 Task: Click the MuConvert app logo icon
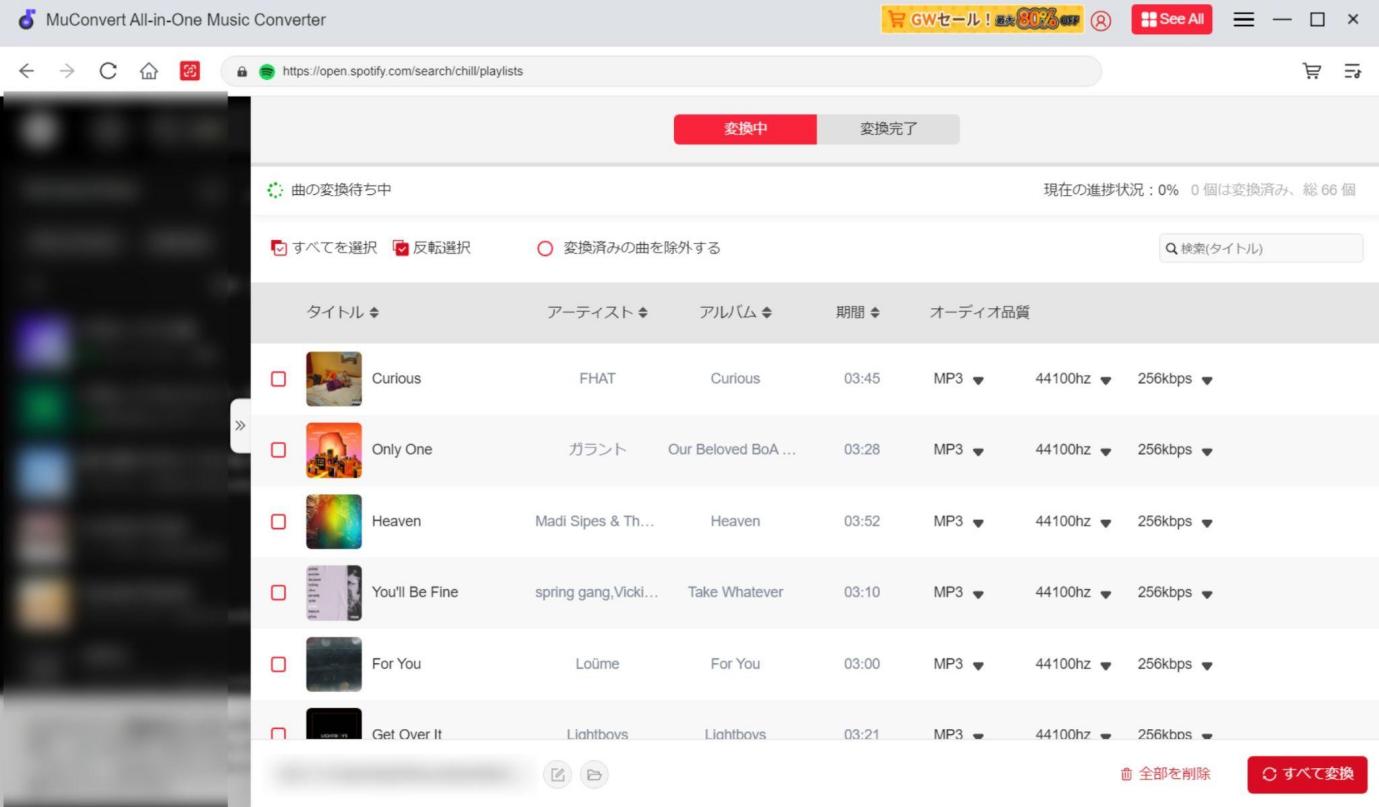point(27,20)
